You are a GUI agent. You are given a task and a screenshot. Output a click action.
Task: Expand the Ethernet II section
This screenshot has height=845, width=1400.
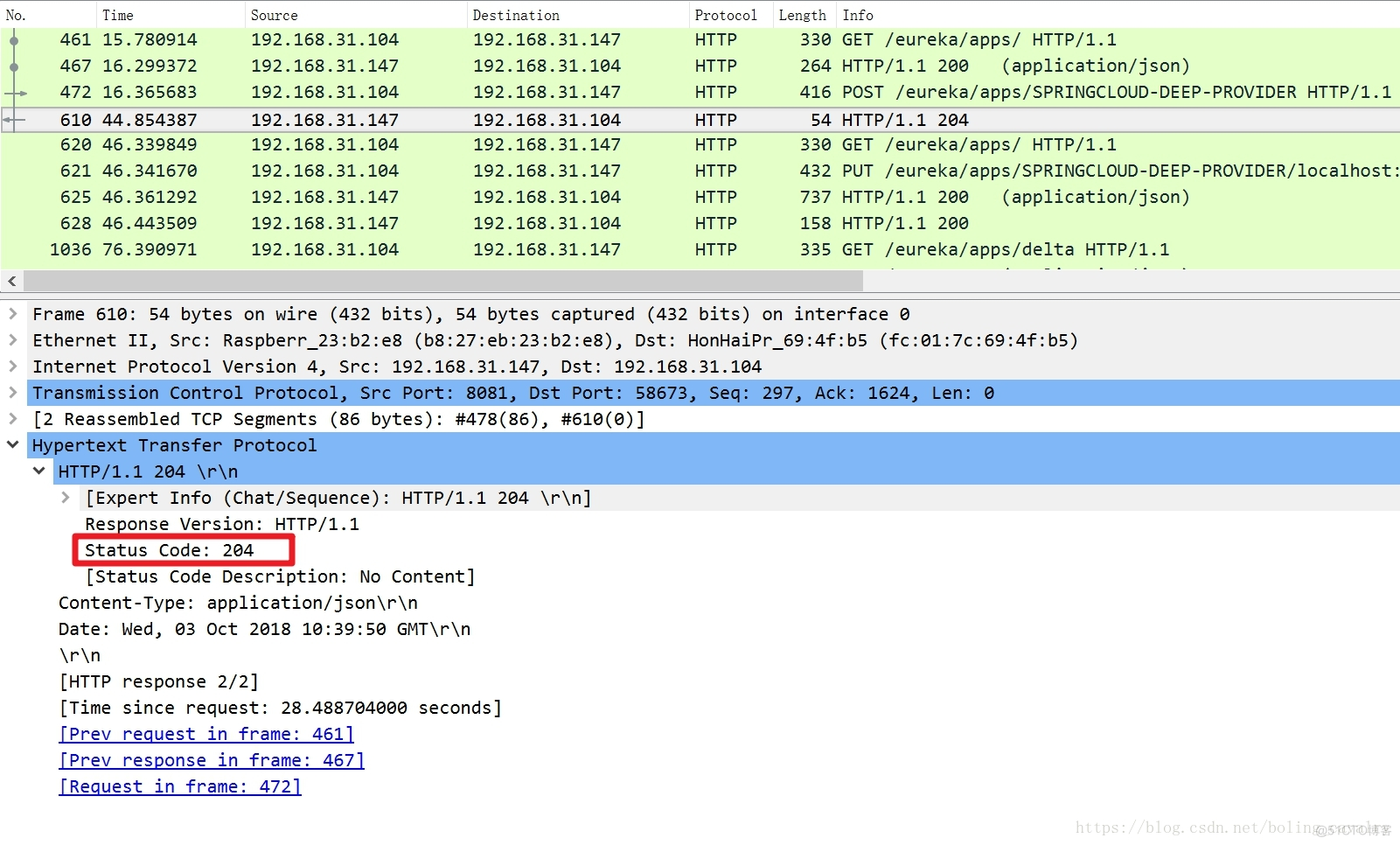[x=13, y=340]
